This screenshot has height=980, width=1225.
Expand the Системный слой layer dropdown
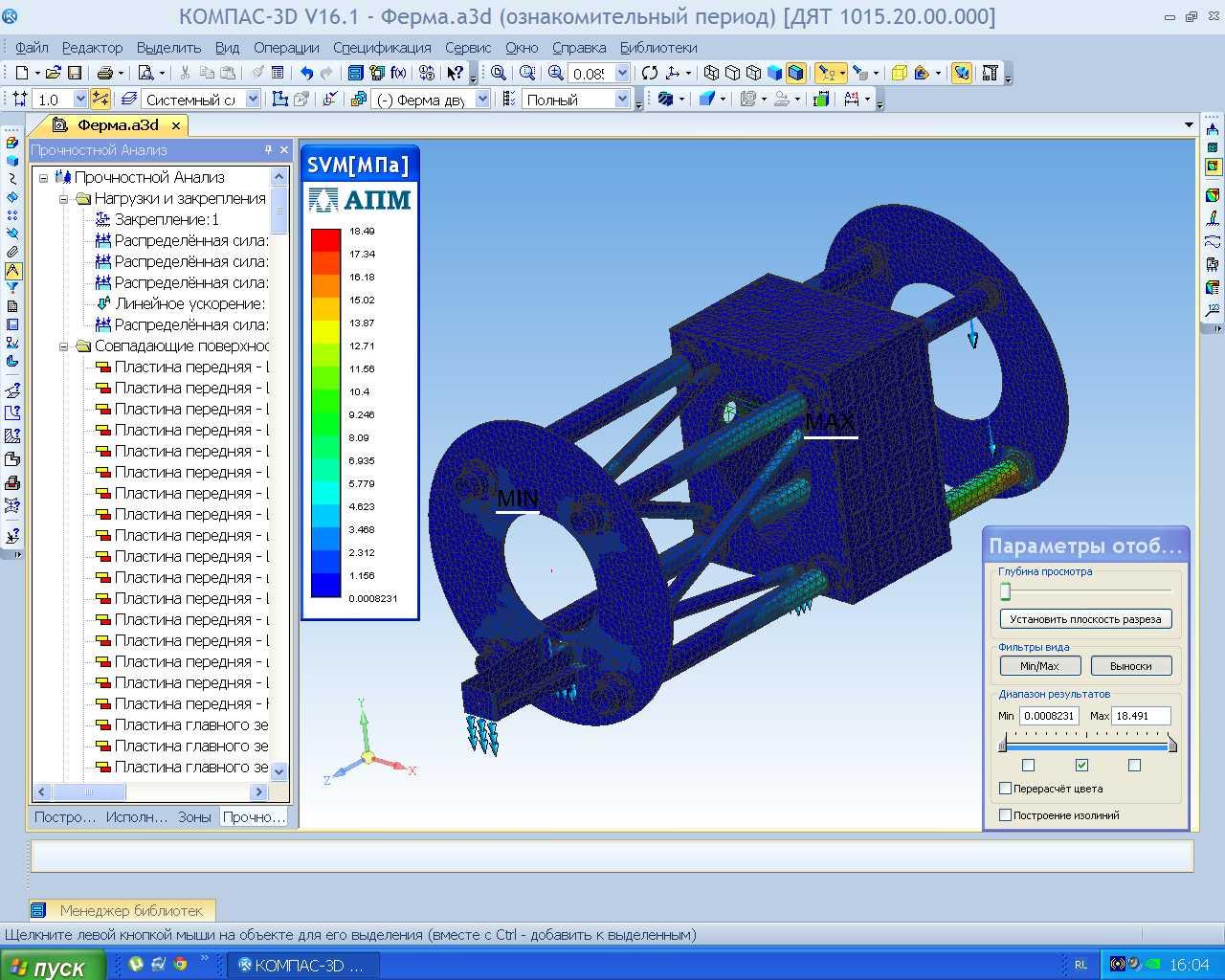tap(253, 100)
